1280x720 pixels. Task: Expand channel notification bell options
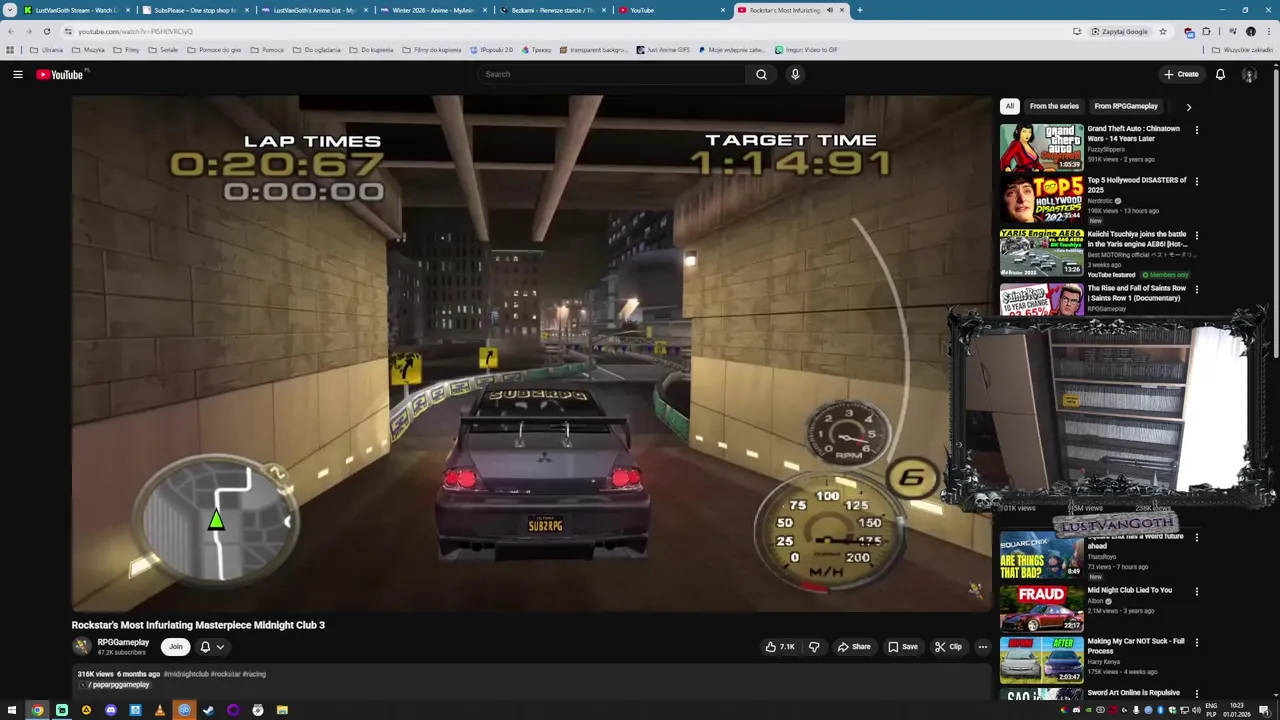pos(211,647)
